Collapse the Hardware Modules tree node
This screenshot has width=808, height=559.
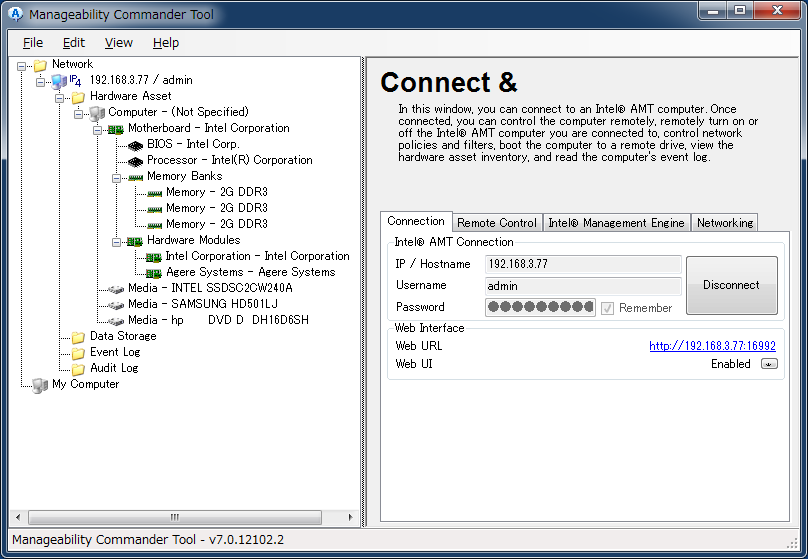117,241
